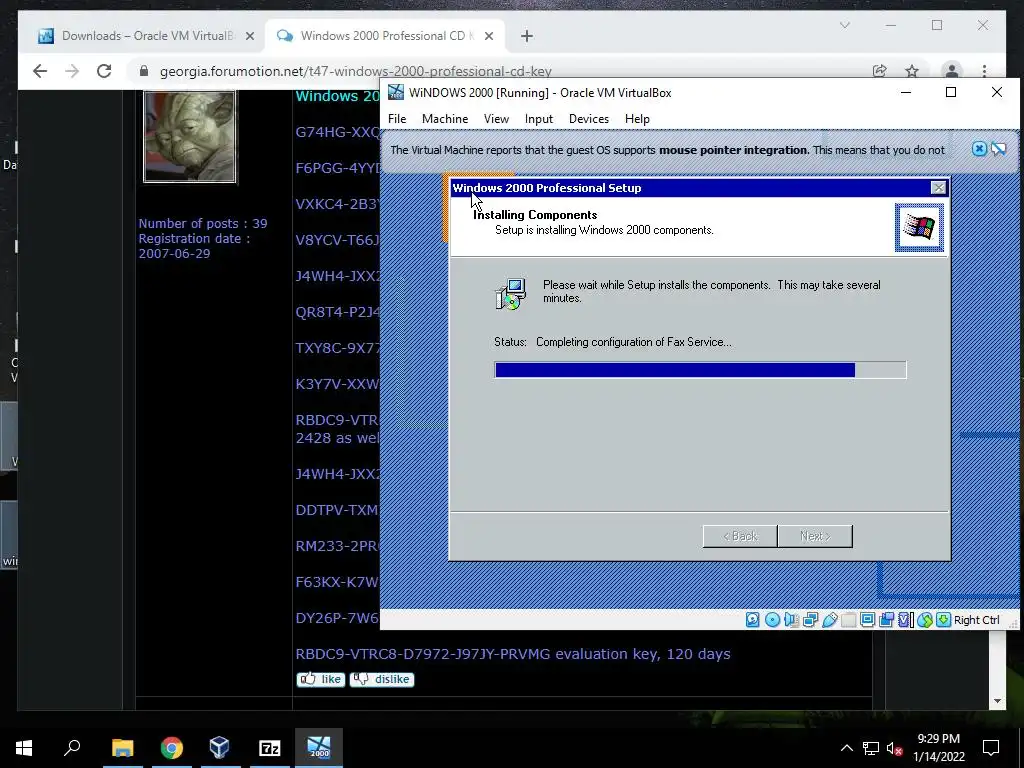Open the Help menu in VirtualBox
1024x768 pixels.
point(637,119)
